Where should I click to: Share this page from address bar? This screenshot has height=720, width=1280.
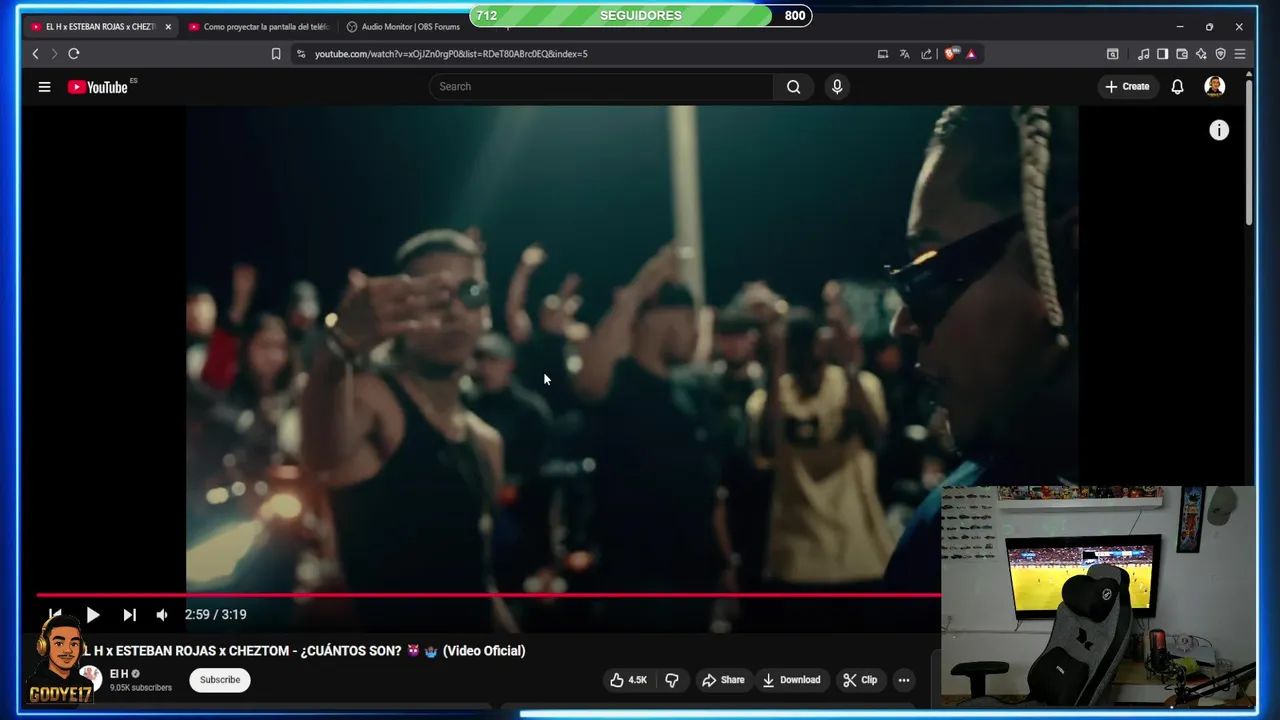926,54
